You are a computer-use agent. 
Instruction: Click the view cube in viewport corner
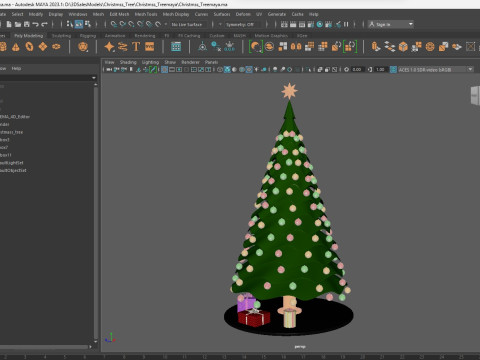click(x=475, y=96)
